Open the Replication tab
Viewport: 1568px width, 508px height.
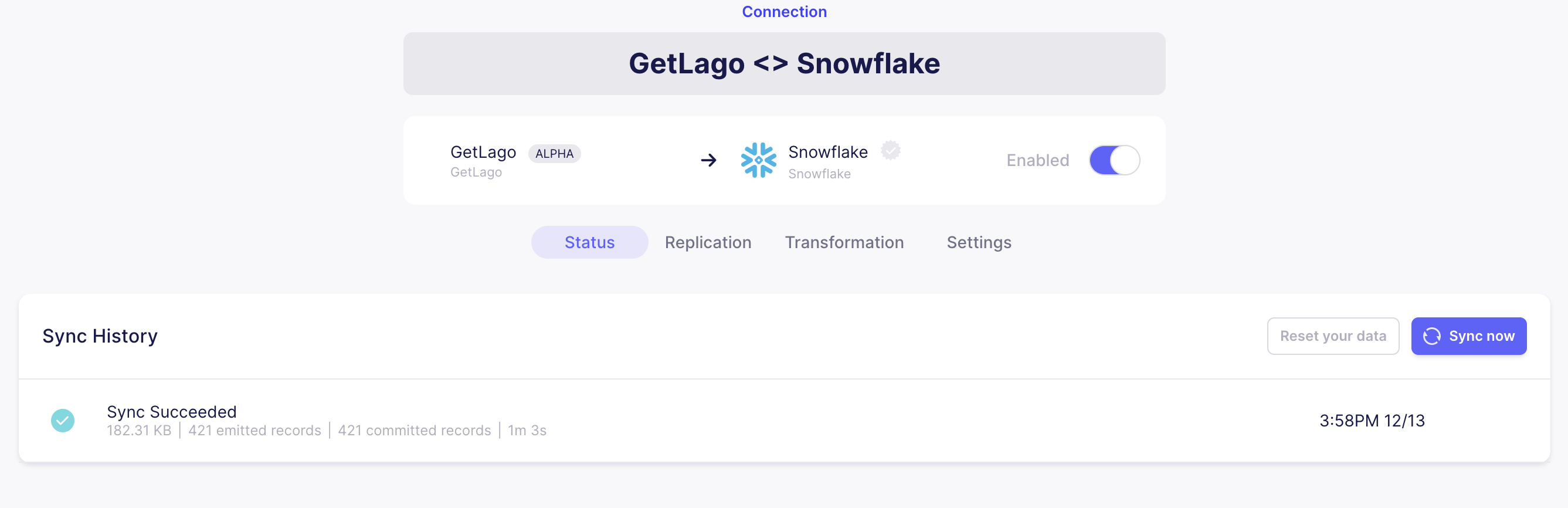pos(708,242)
